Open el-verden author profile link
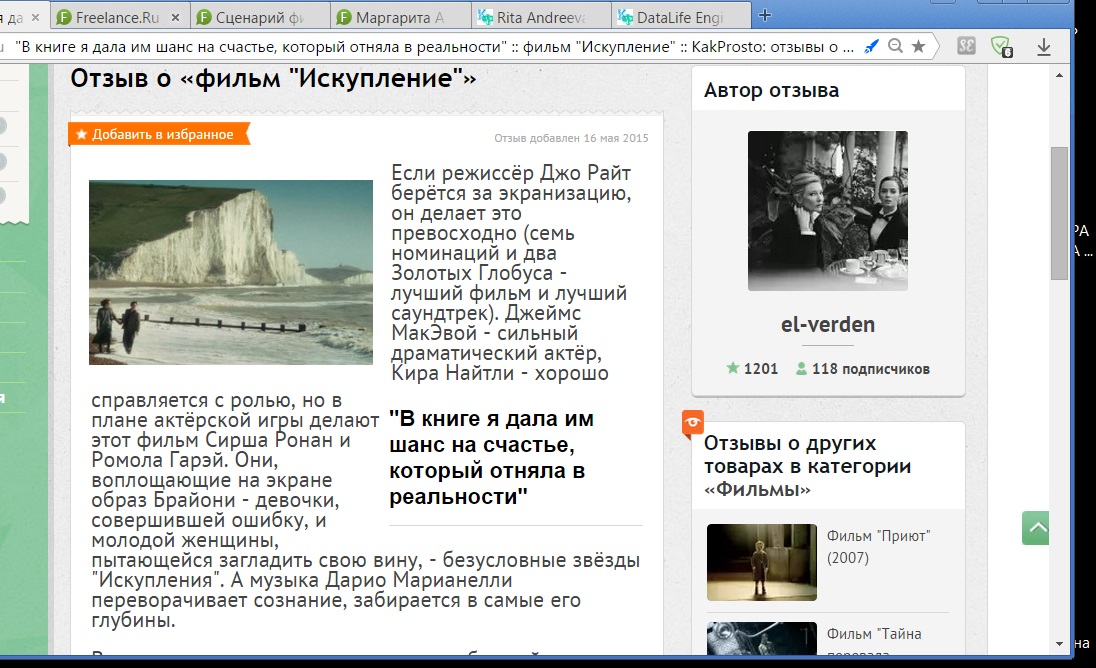 [828, 324]
